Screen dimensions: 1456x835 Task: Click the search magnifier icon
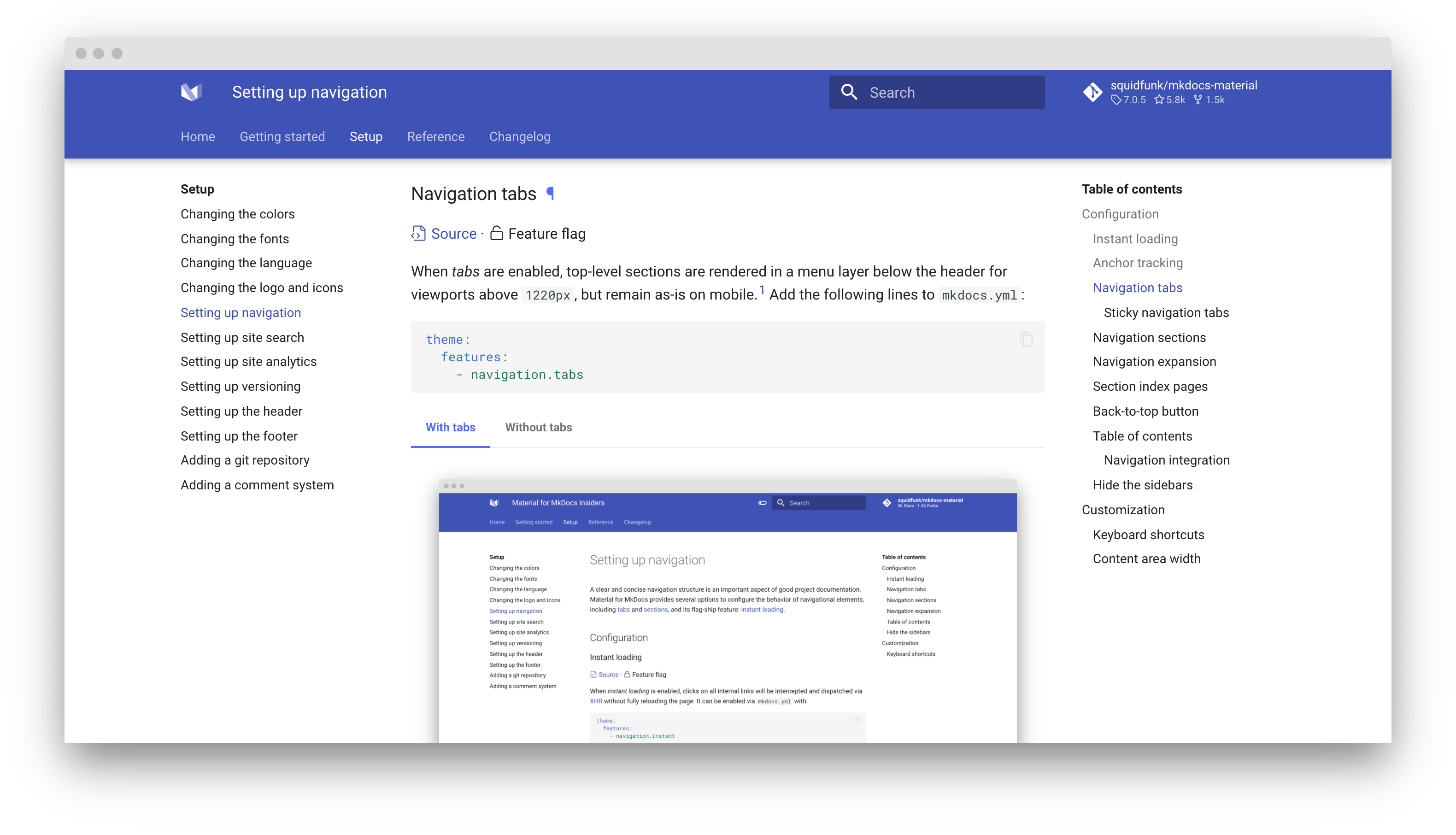[849, 92]
